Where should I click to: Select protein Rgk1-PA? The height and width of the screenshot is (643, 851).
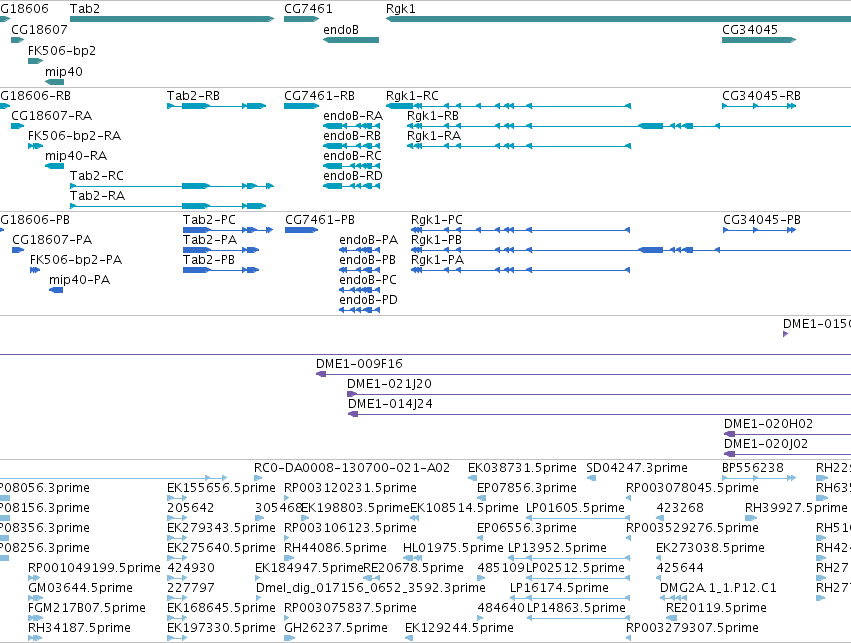pyautogui.click(x=437, y=260)
